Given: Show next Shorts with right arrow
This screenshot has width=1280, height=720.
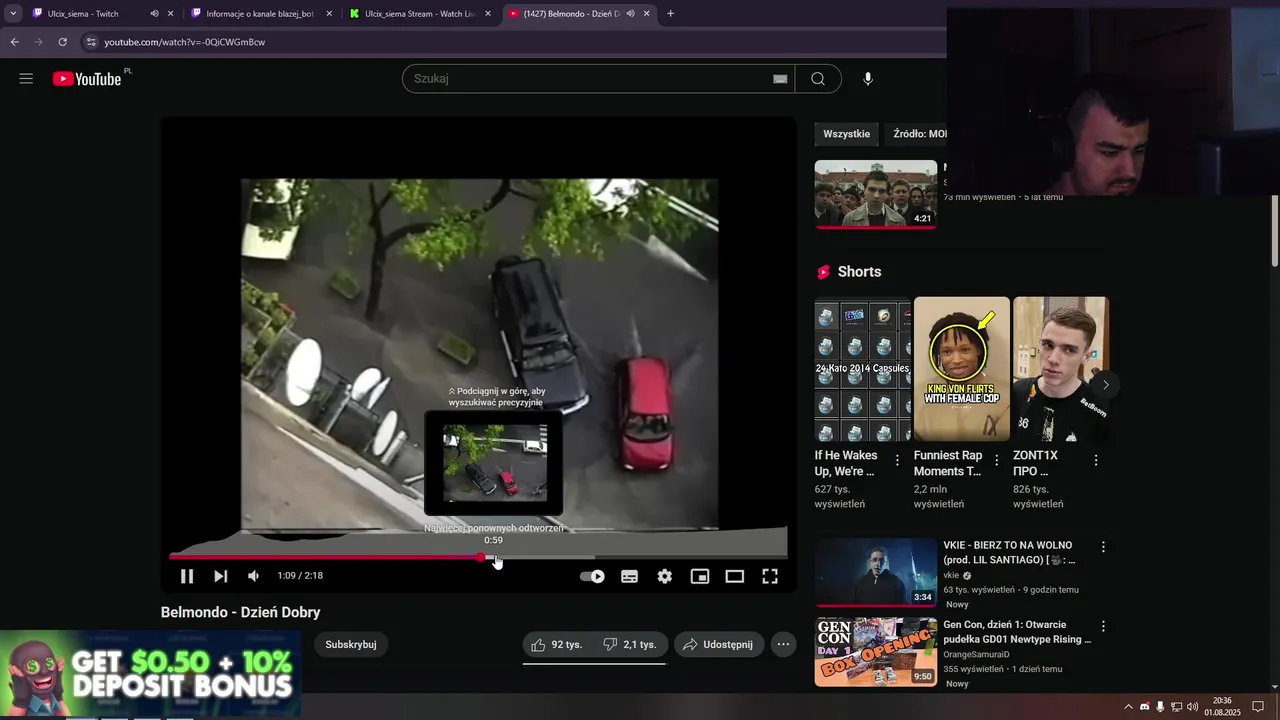Looking at the screenshot, I should 1105,385.
